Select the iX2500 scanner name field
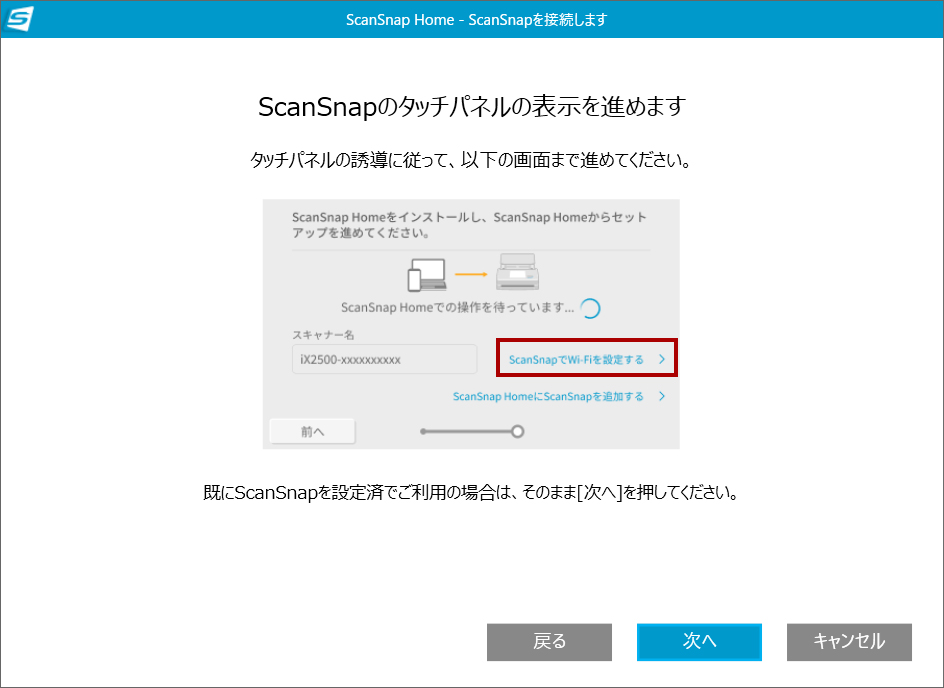Image resolution: width=944 pixels, height=688 pixels. point(384,358)
